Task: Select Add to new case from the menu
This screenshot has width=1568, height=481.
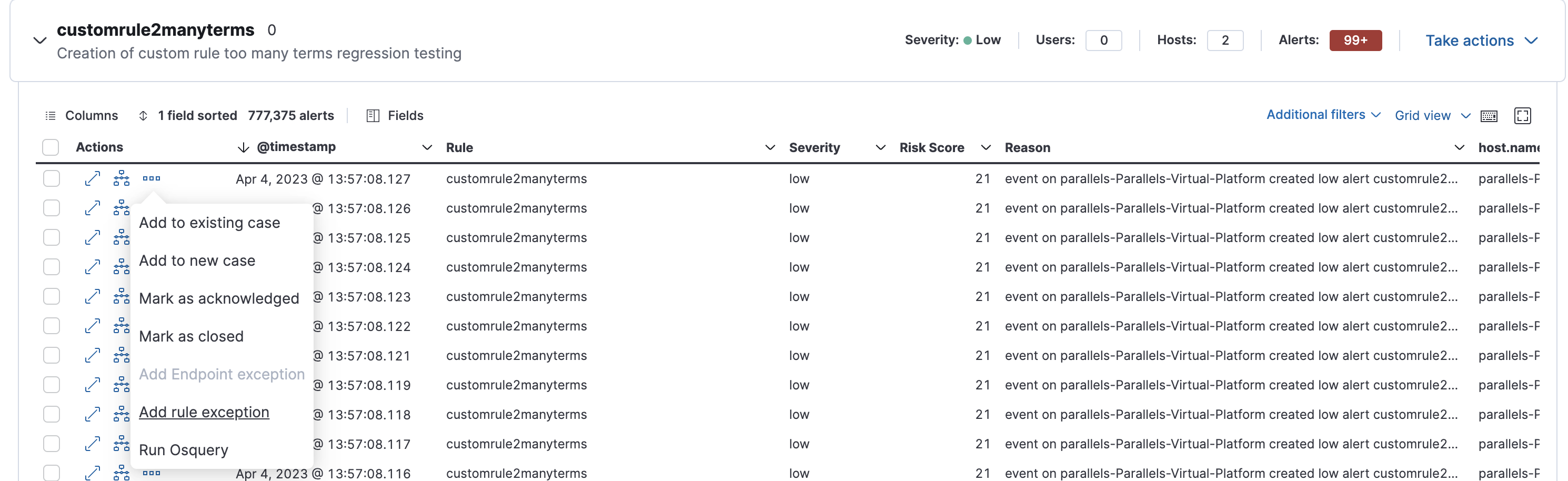Action: coord(197,260)
